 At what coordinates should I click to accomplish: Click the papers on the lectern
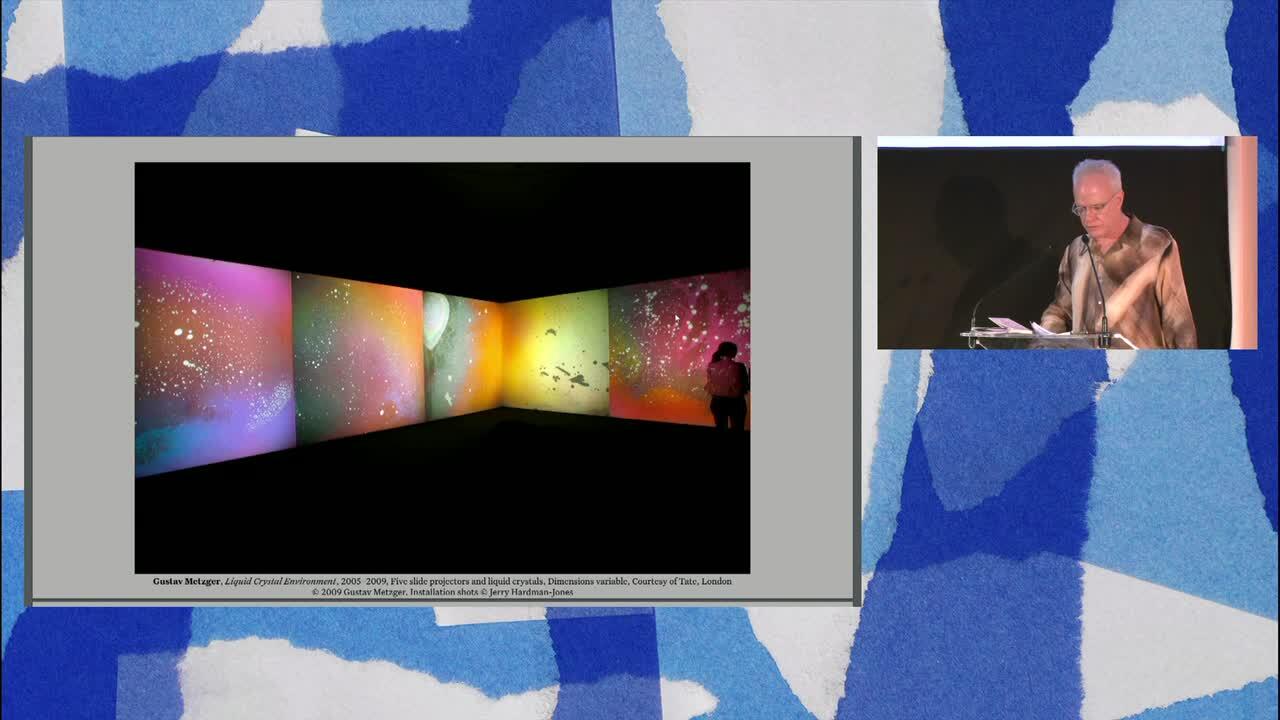tap(1008, 325)
